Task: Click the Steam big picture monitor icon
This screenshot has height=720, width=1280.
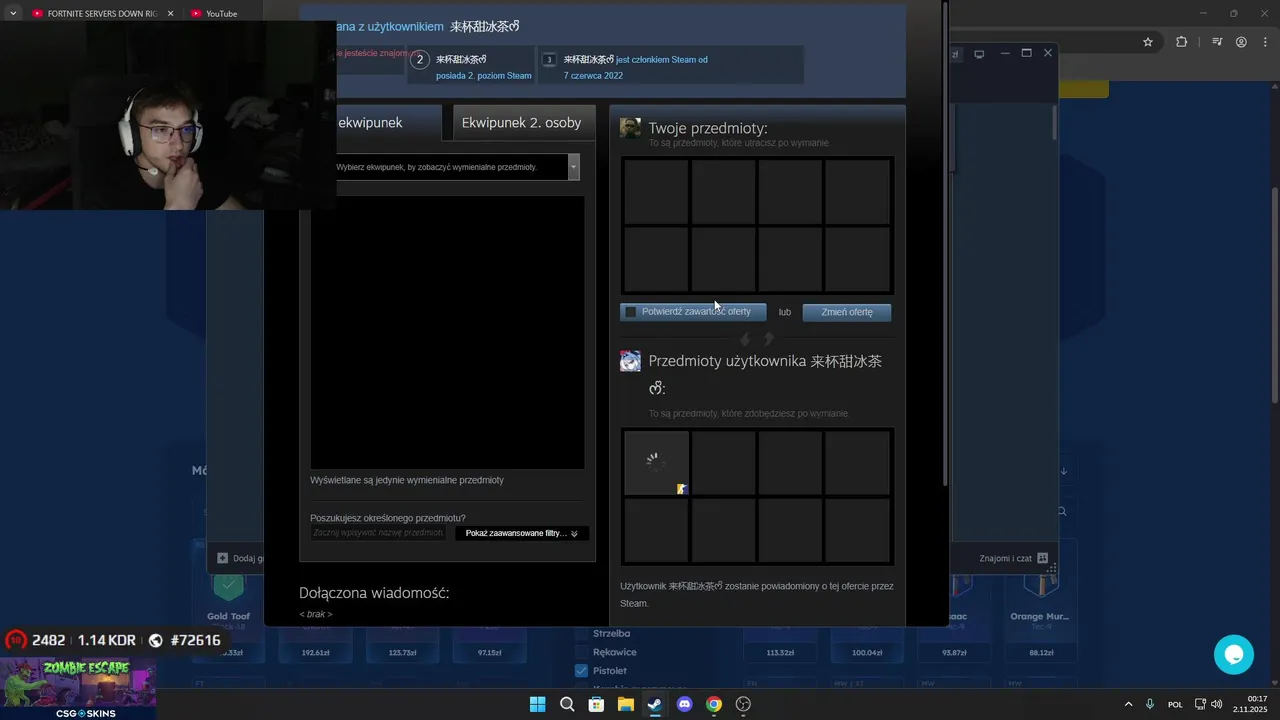Action: [979, 54]
